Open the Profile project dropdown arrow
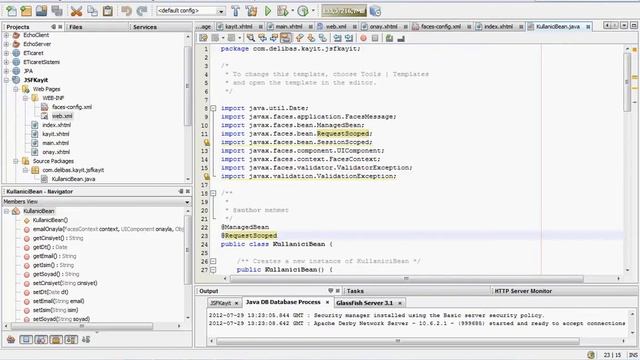 (x=313, y=11)
